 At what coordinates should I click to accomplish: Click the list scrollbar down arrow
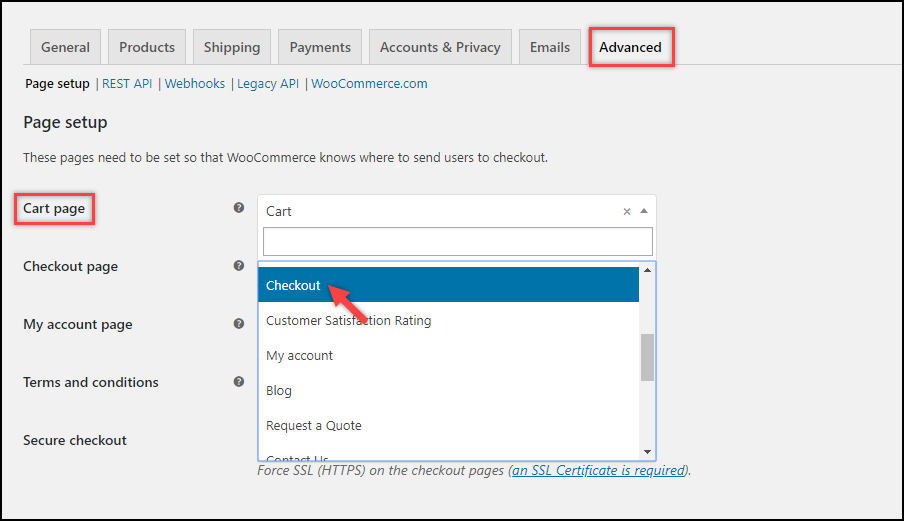[x=647, y=452]
